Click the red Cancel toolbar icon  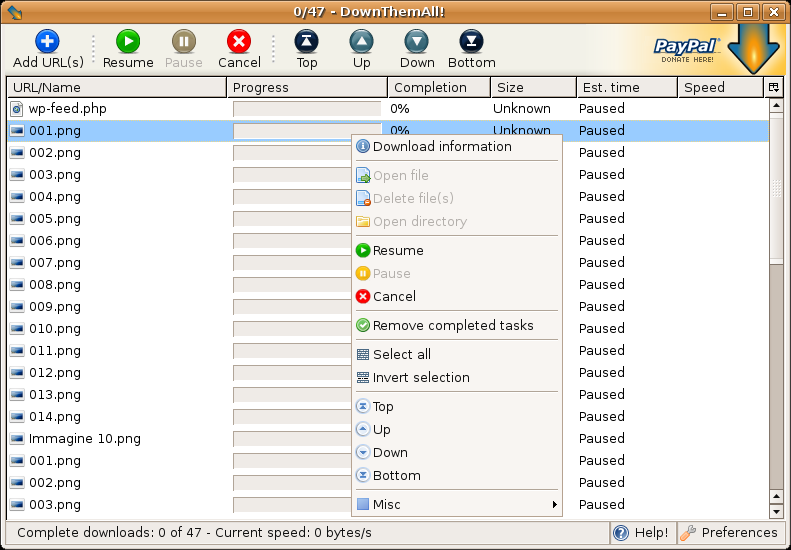click(x=238, y=42)
